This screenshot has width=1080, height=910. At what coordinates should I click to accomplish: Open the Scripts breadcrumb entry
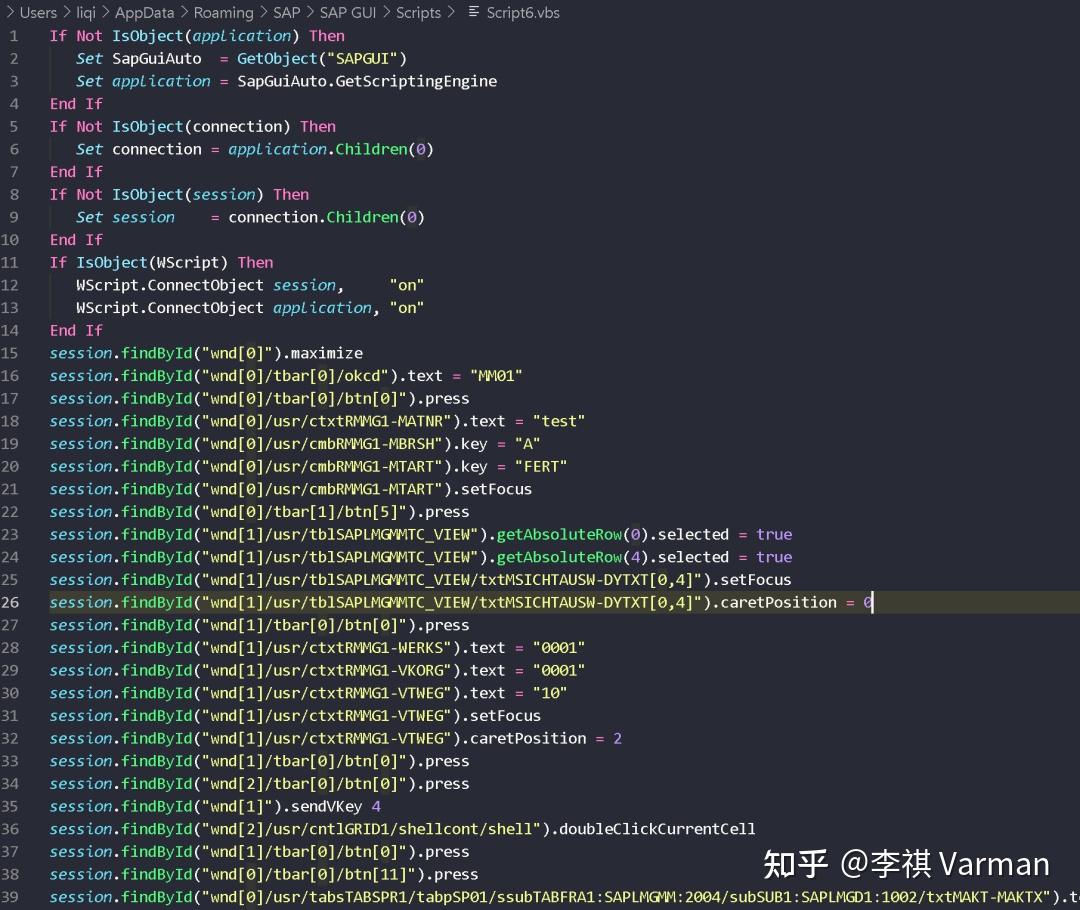pyautogui.click(x=418, y=12)
